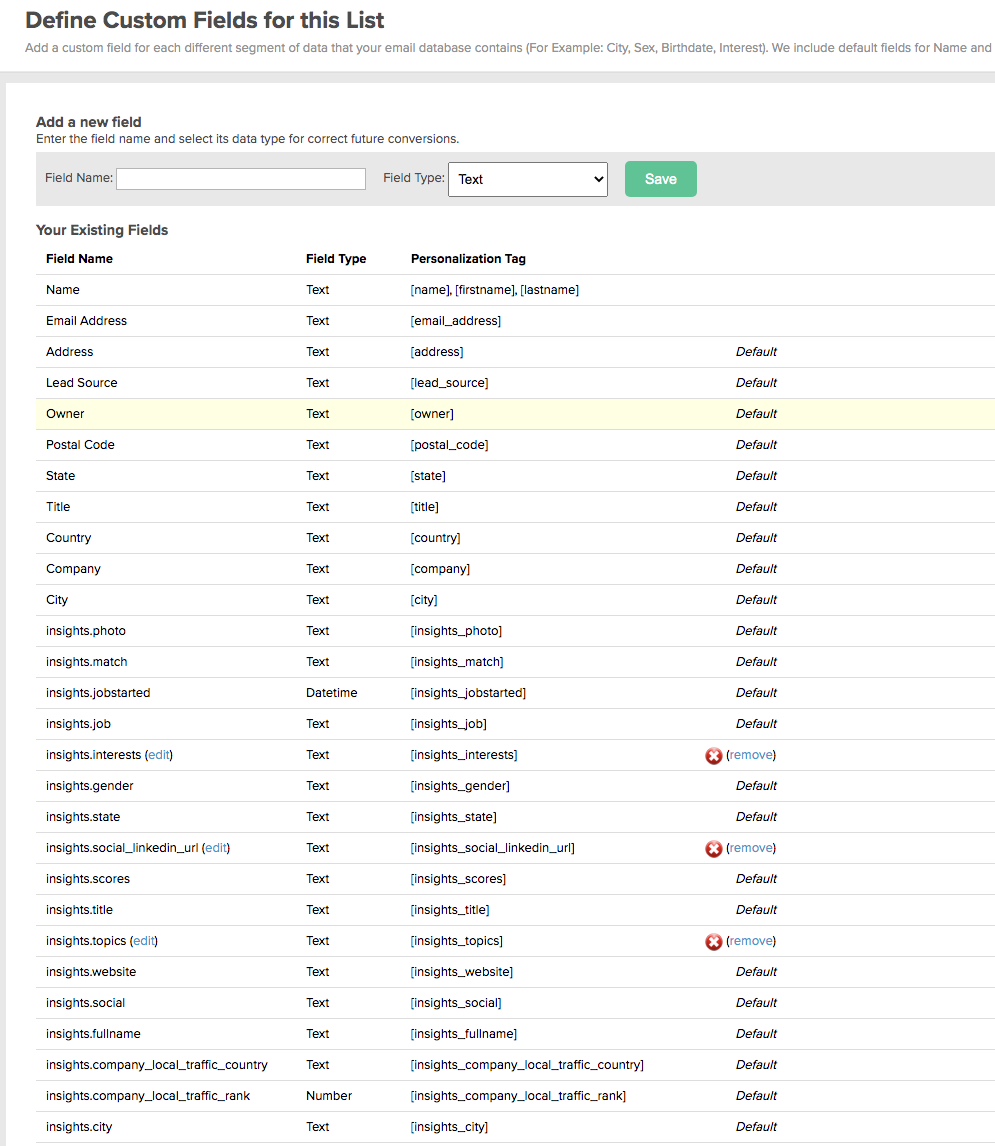Click the red X icon for insights.interests
Viewport: 995px width, 1146px height.
click(714, 756)
